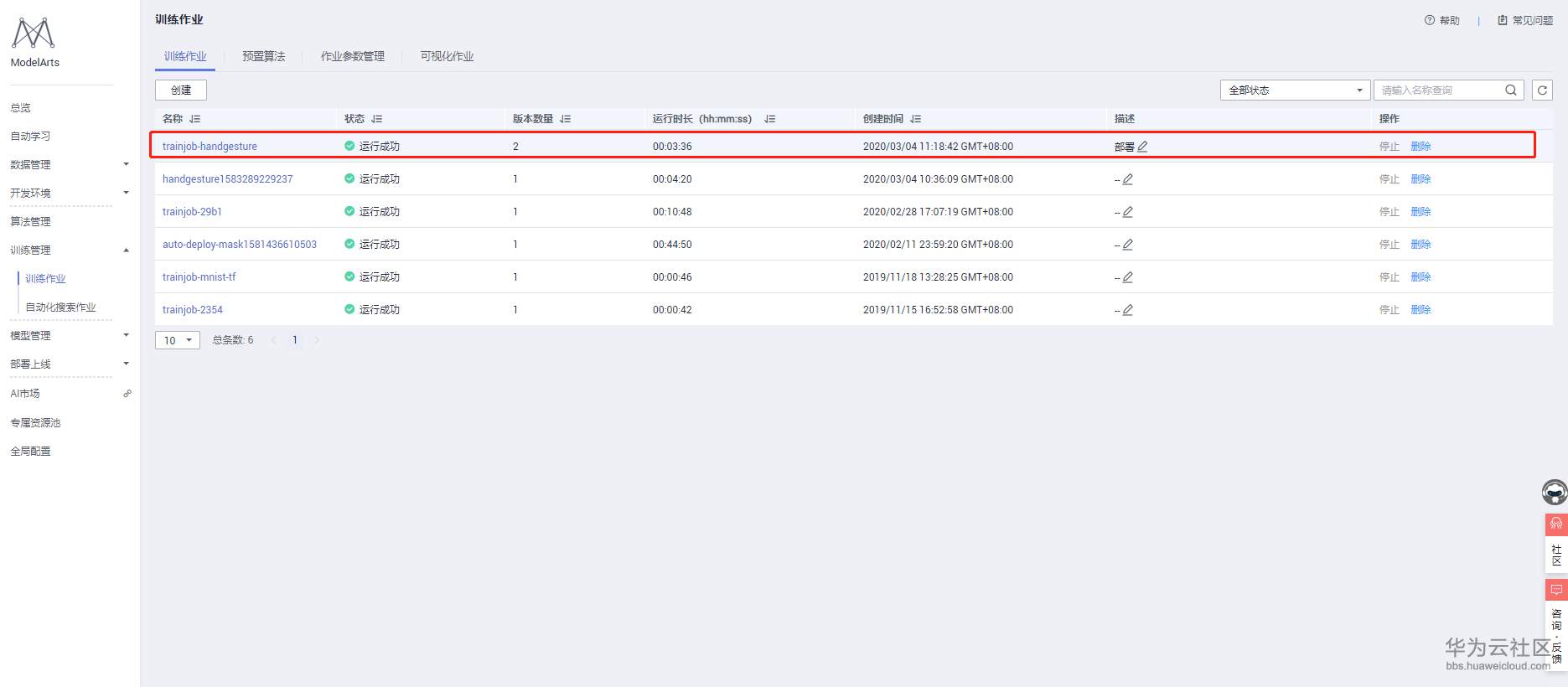The image size is (1568, 687).
Task: Open 算法管理 in the sidebar
Action: [30, 221]
